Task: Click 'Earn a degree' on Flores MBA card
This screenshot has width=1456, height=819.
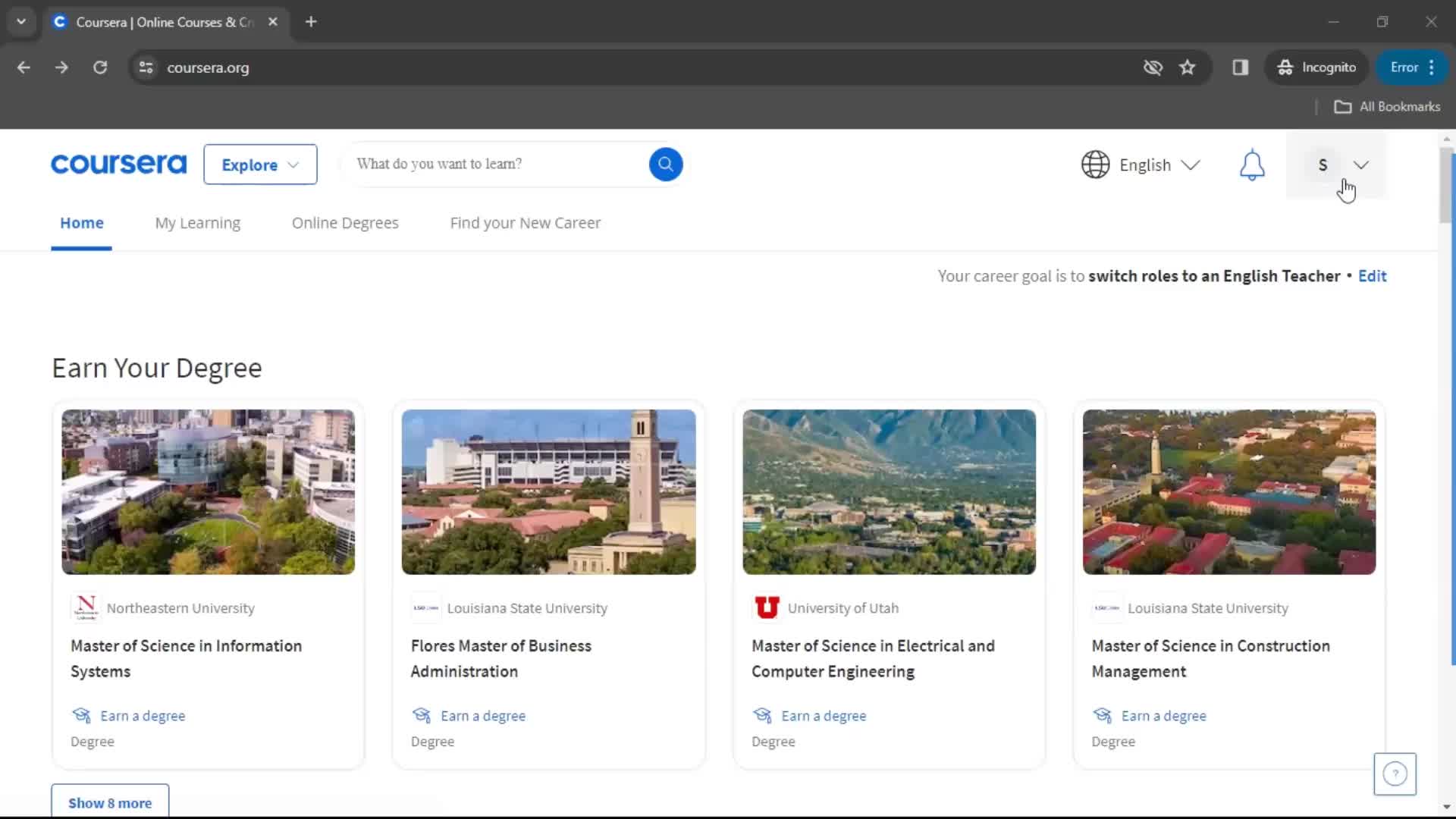Action: (x=483, y=716)
